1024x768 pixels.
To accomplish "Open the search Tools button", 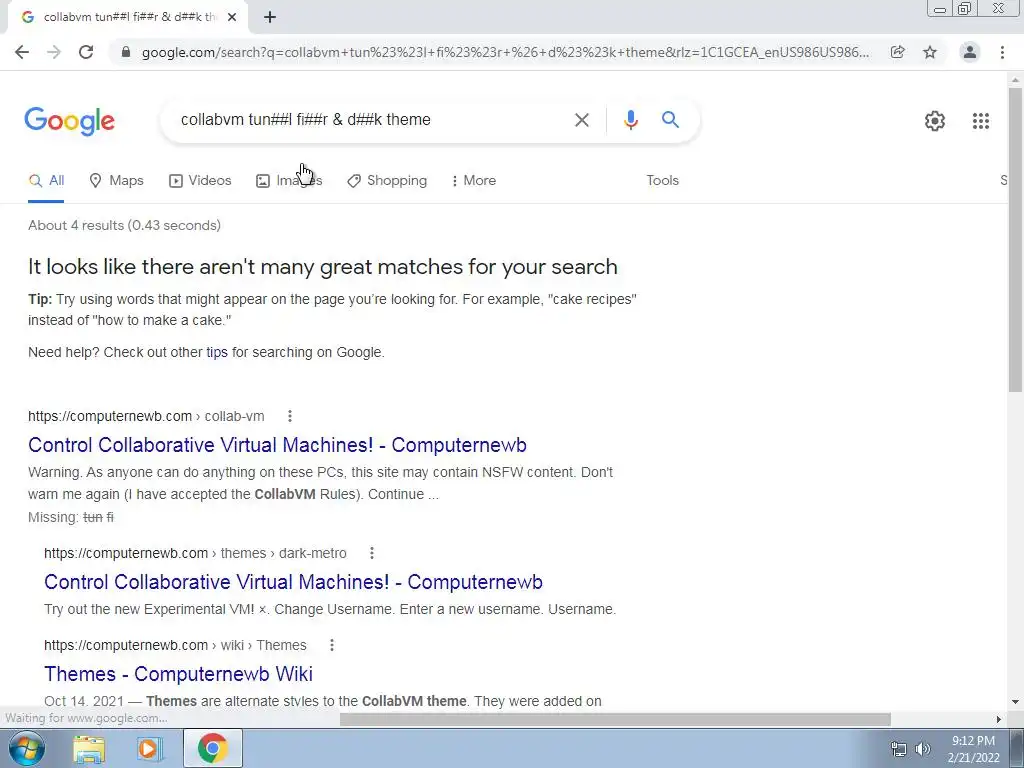I will click(662, 180).
